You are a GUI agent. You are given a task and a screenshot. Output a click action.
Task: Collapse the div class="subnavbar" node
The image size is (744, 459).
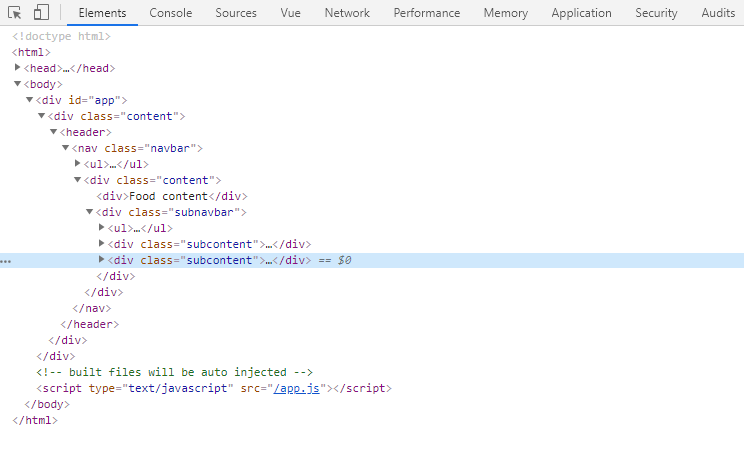click(x=90, y=212)
